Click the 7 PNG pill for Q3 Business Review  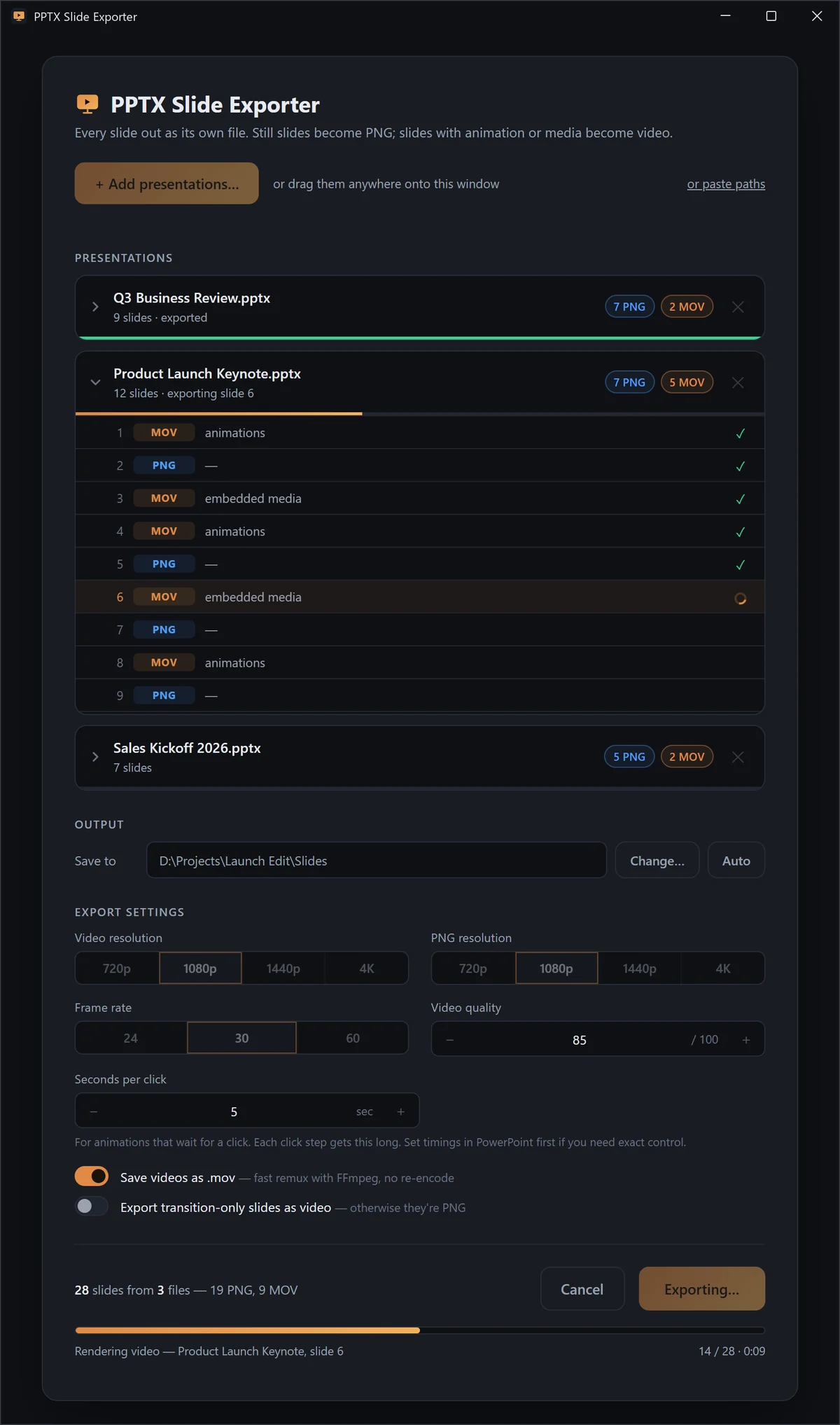click(x=629, y=307)
